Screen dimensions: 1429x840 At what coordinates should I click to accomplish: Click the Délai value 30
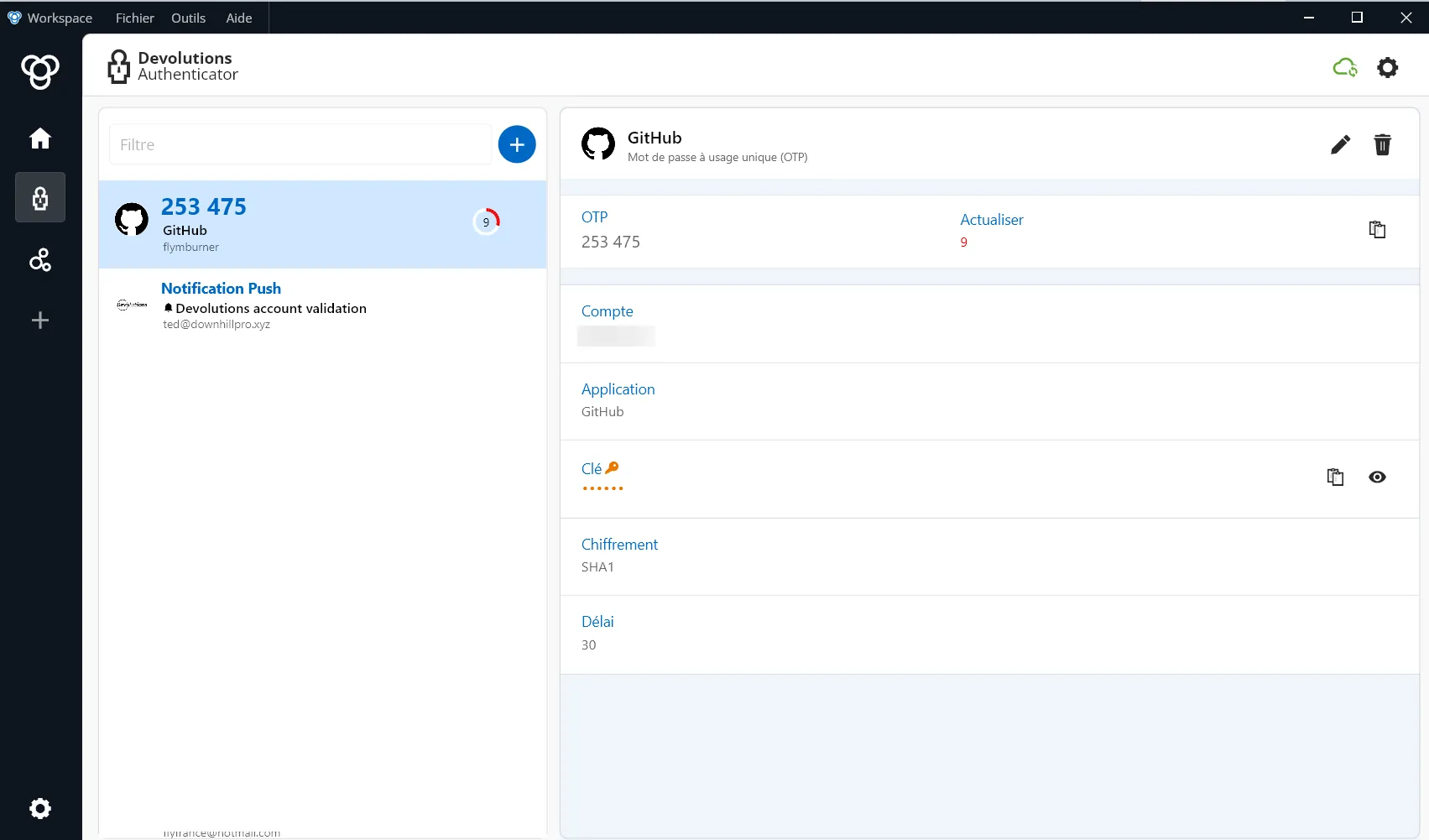589,645
